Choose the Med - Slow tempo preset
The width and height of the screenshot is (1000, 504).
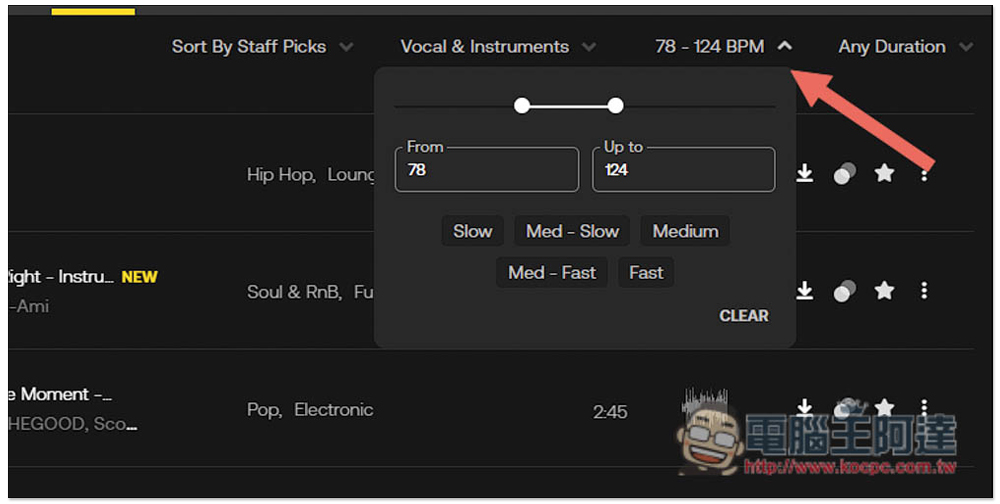[572, 231]
